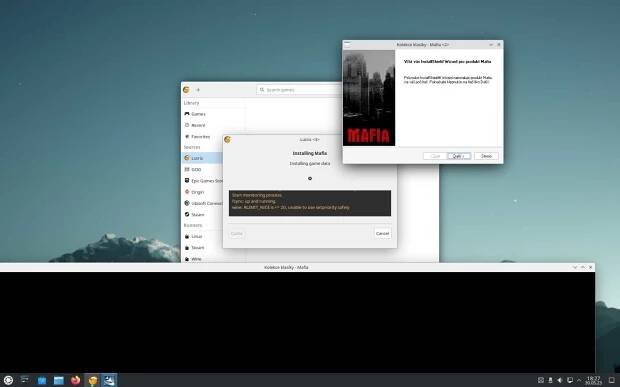Minimize the bottom Kolekce klasiky - Mafia window
The width and height of the screenshot is (620, 387).
point(575,268)
